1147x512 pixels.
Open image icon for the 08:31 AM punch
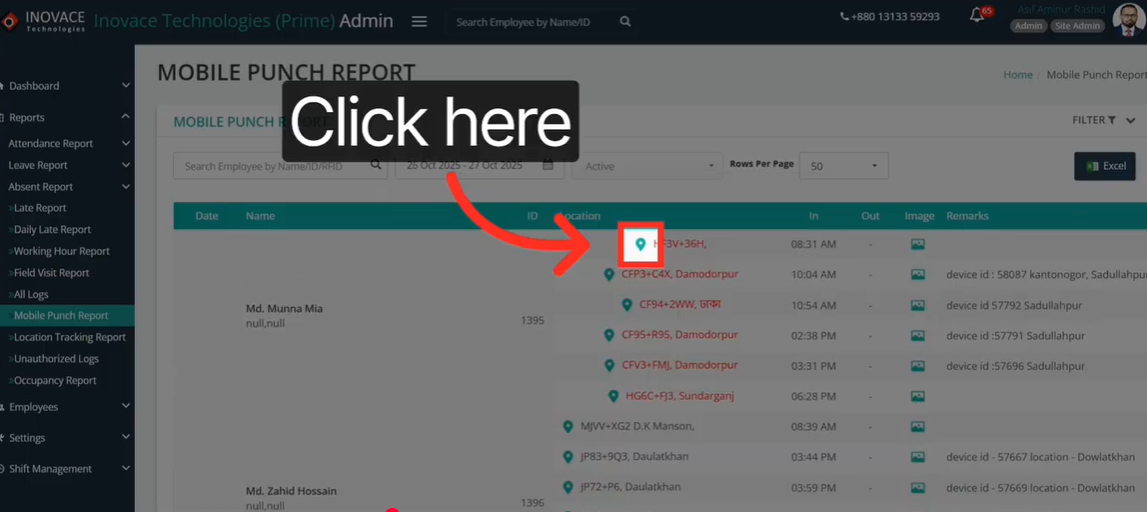tap(917, 244)
